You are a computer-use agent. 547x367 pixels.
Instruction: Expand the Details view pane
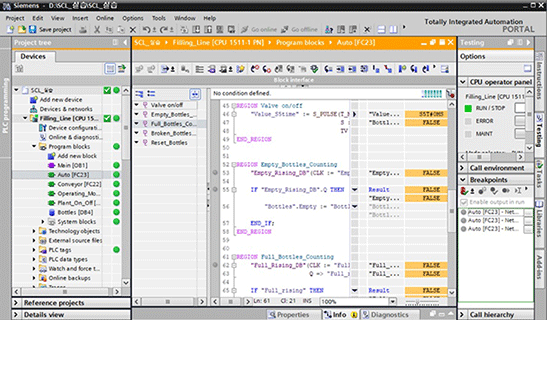tap(16, 315)
